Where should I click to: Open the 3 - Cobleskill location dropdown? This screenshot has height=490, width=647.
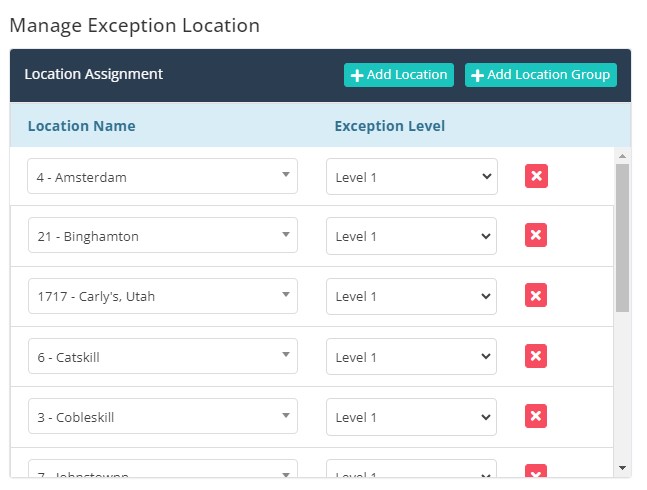point(163,416)
